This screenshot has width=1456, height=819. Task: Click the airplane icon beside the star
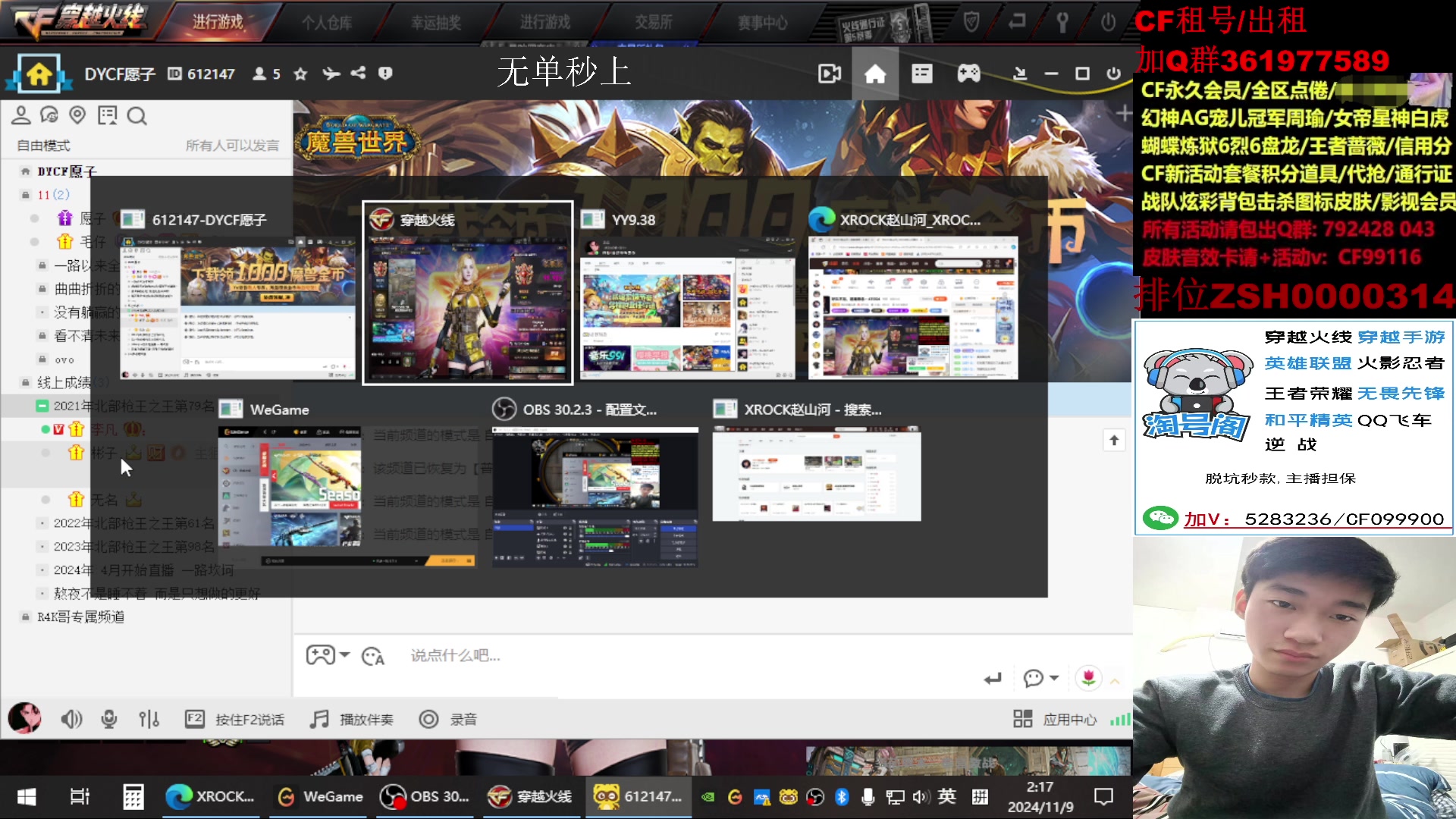[x=331, y=74]
